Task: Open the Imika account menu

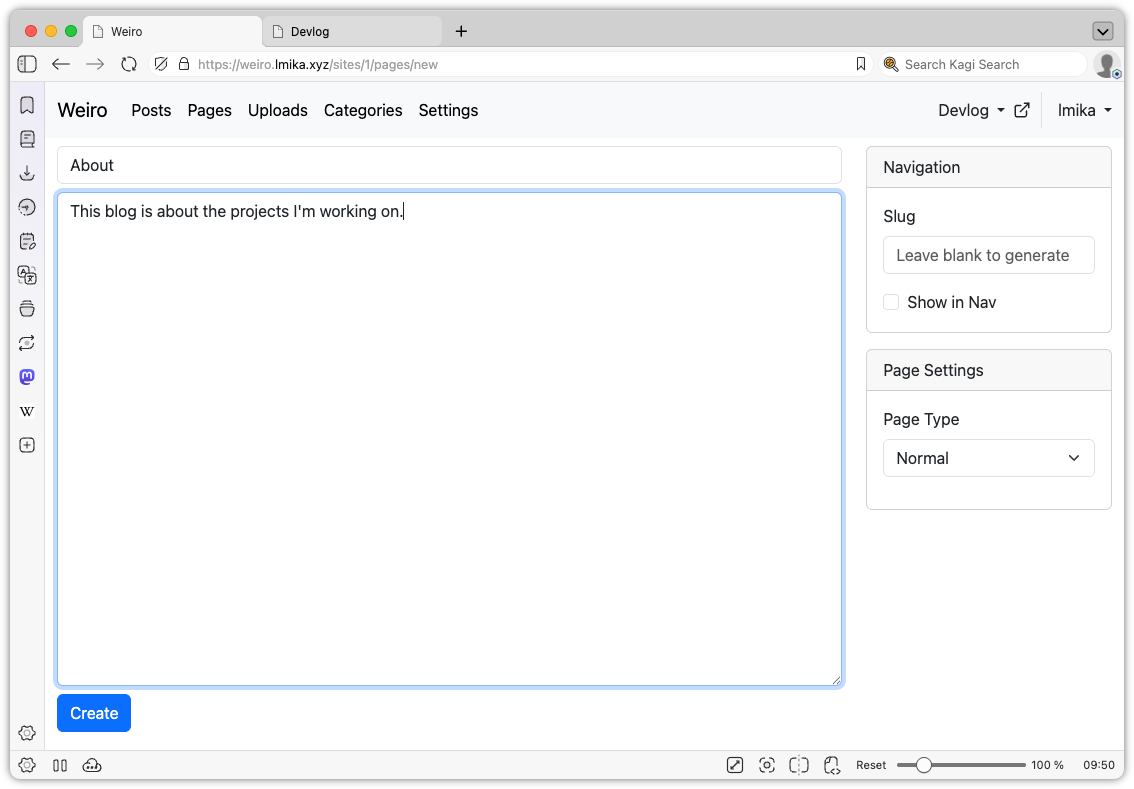Action: [1084, 110]
